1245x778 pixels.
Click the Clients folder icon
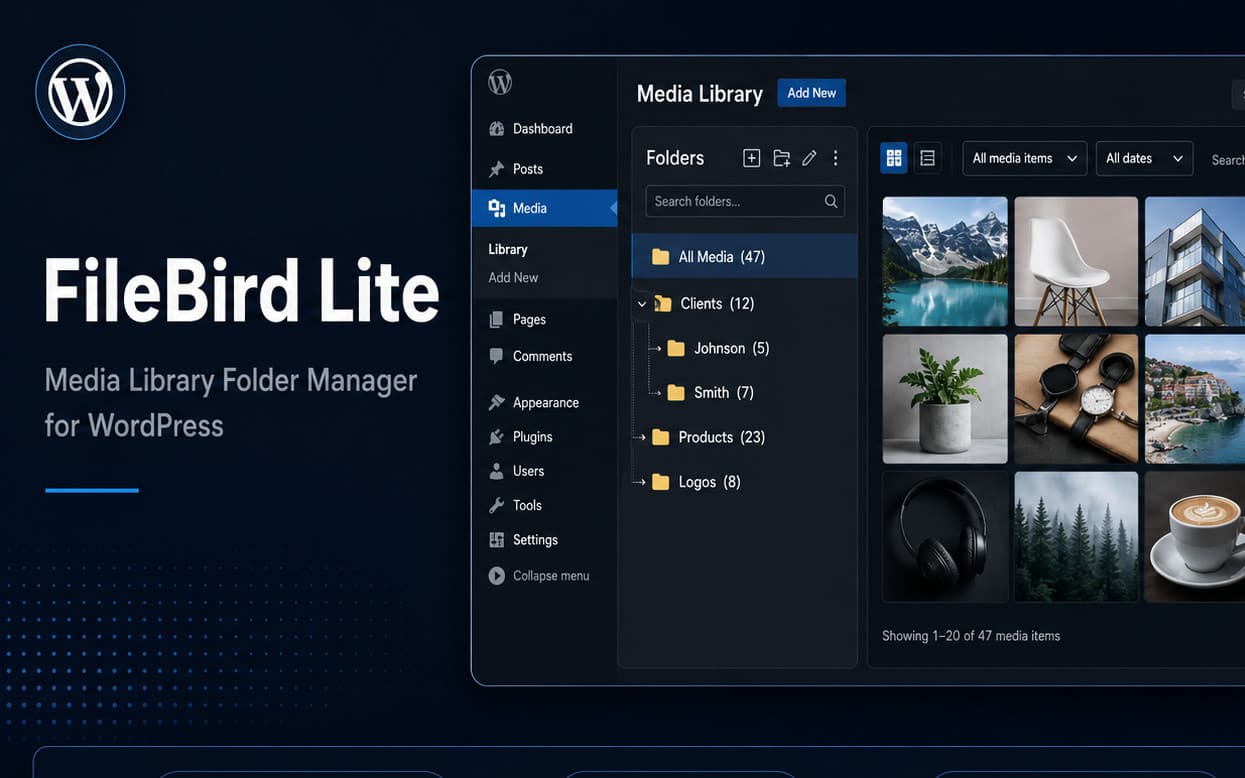pyautogui.click(x=663, y=303)
